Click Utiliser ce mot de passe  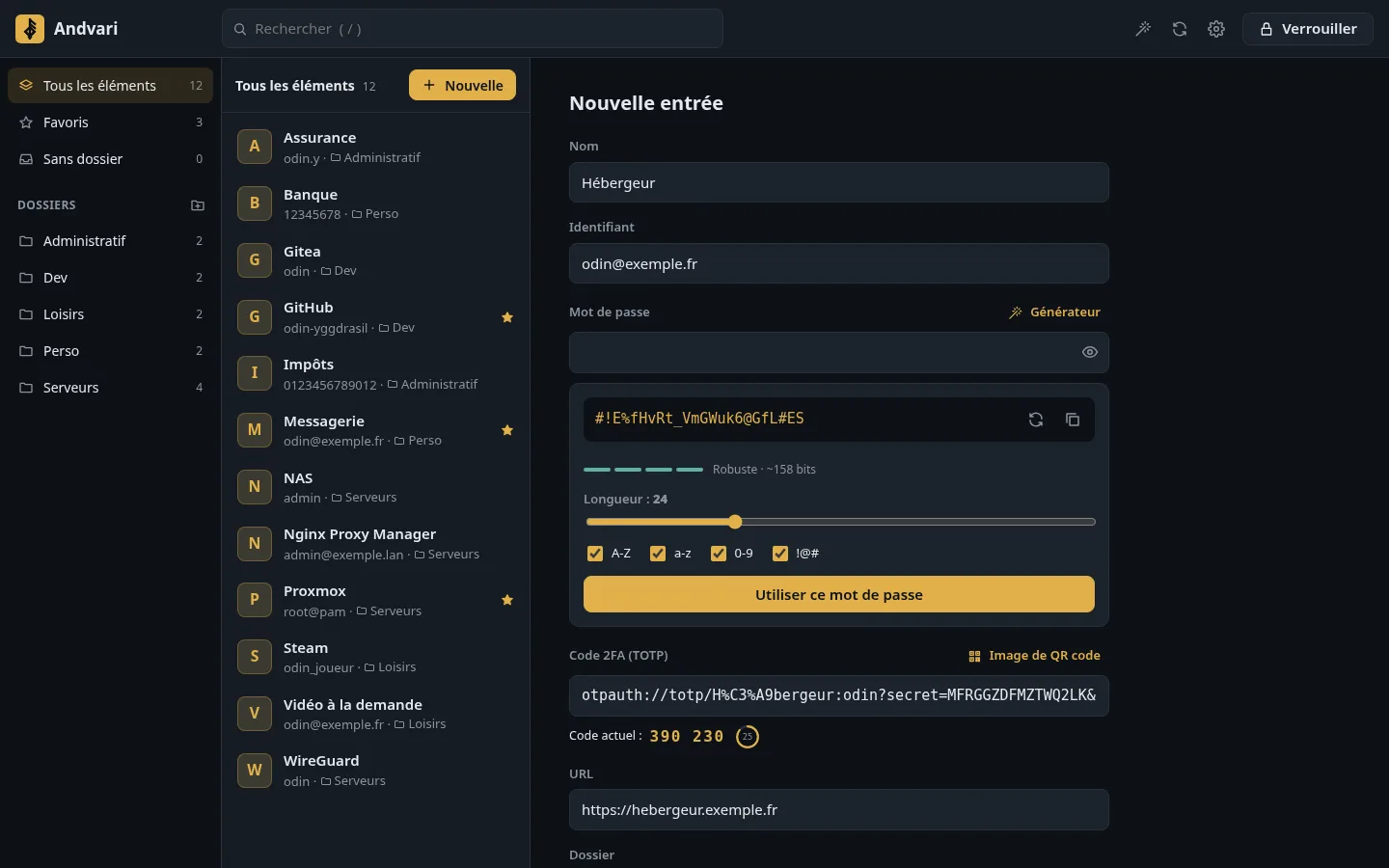point(839,595)
